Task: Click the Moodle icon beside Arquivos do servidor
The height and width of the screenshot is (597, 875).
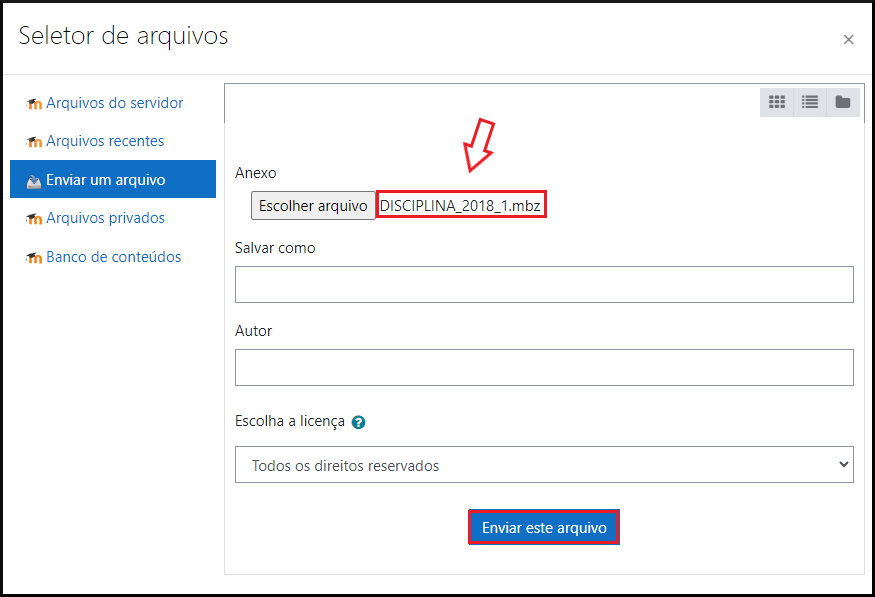Action: (x=34, y=104)
